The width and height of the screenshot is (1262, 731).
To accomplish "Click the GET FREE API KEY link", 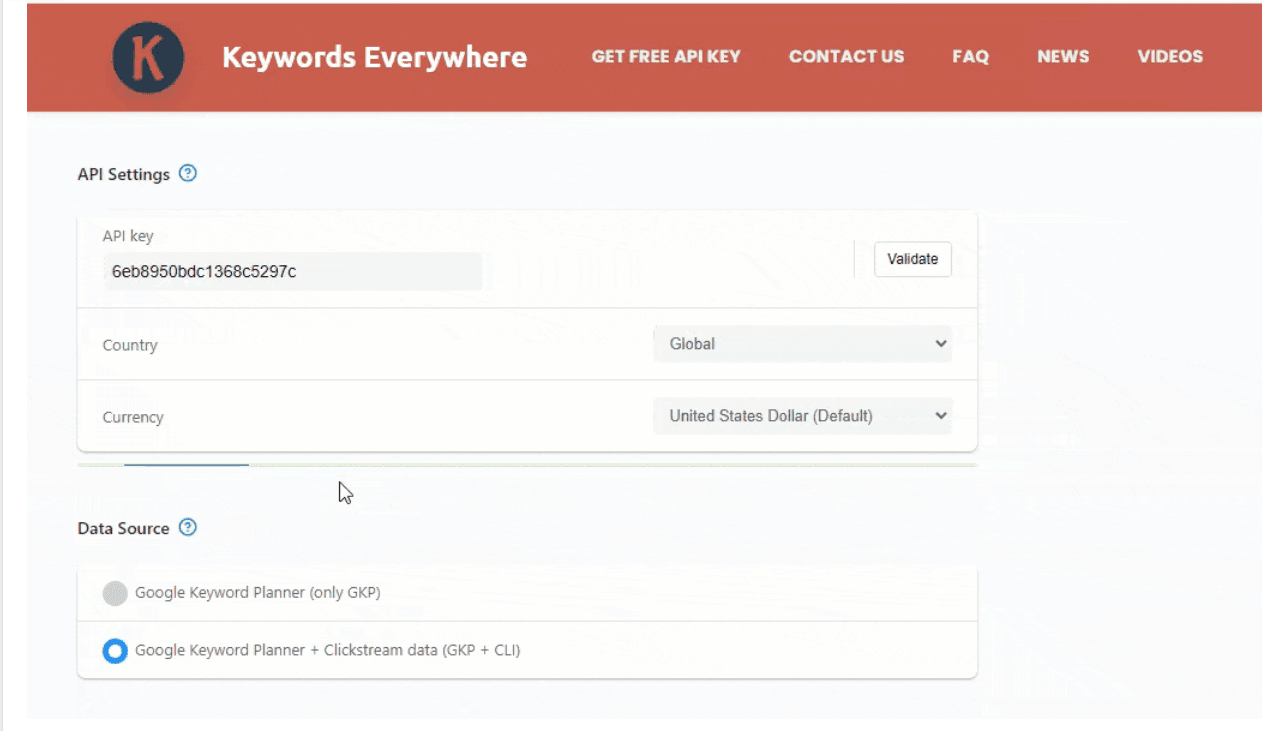I will pyautogui.click(x=665, y=57).
